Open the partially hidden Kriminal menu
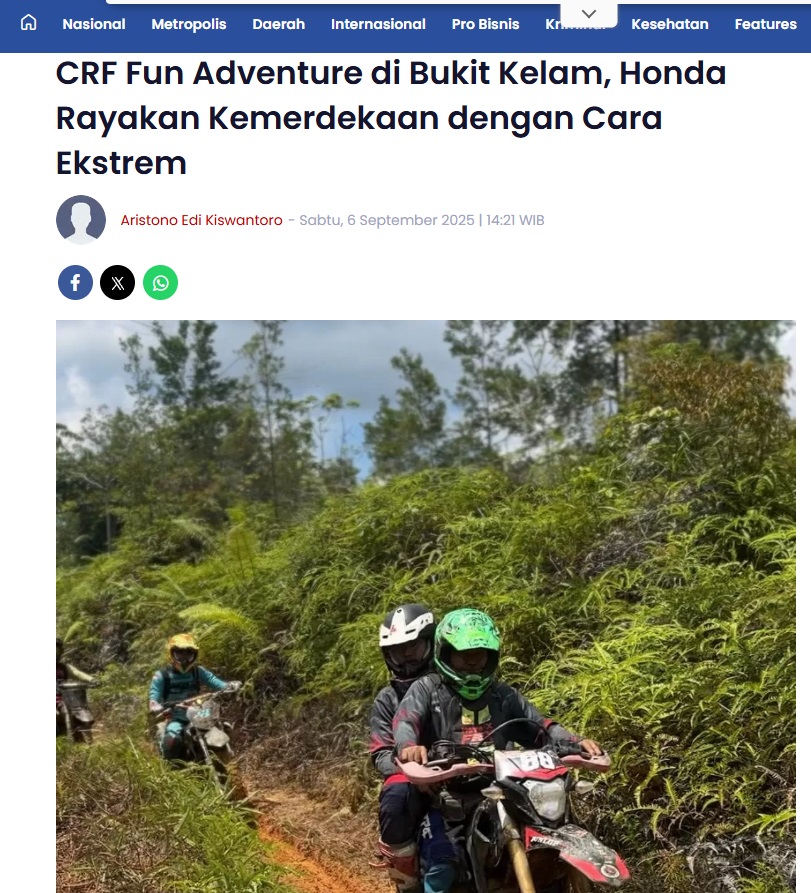Screen dimensions: 811x893 575,25
